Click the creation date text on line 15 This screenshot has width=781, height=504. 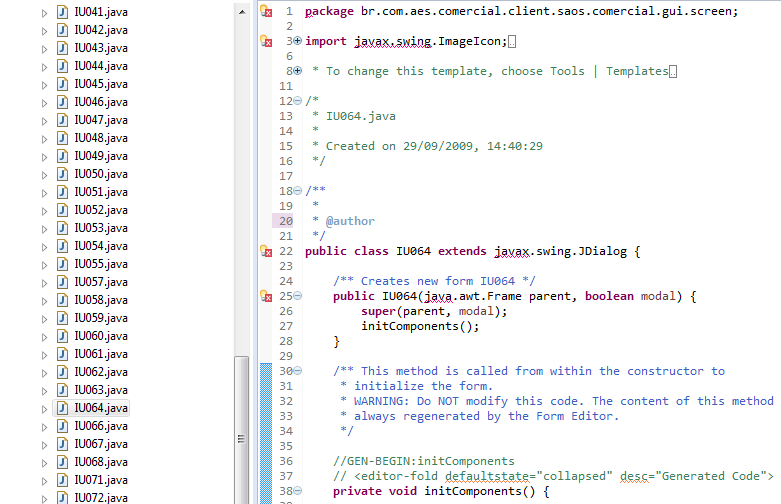434,146
